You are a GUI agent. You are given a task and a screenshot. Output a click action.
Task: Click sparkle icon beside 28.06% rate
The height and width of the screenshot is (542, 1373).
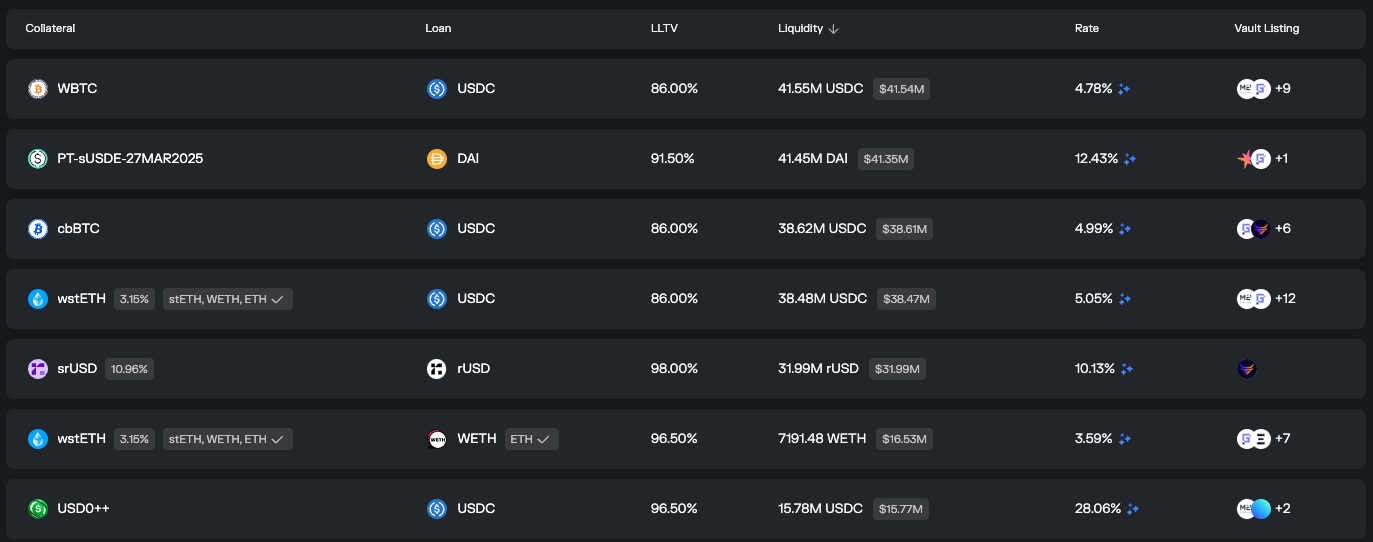(1133, 509)
